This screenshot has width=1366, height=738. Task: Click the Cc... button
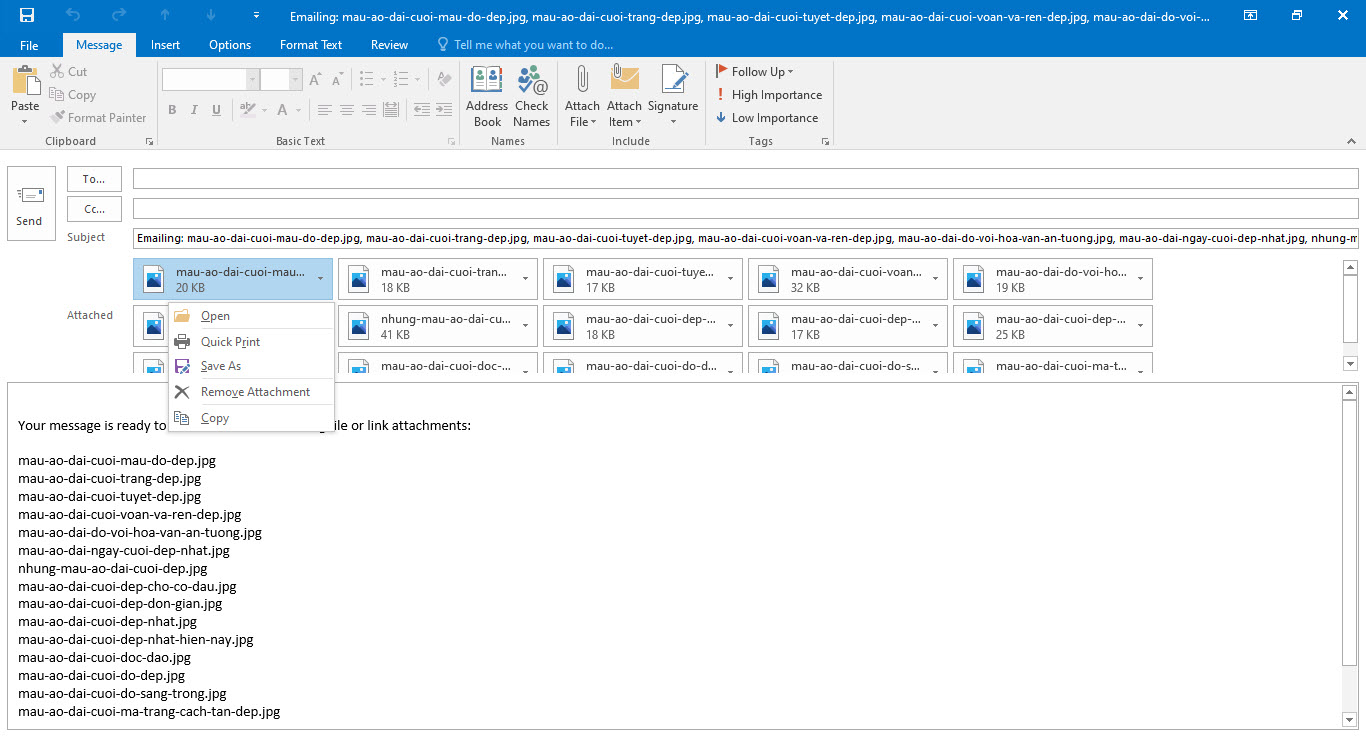tap(94, 209)
